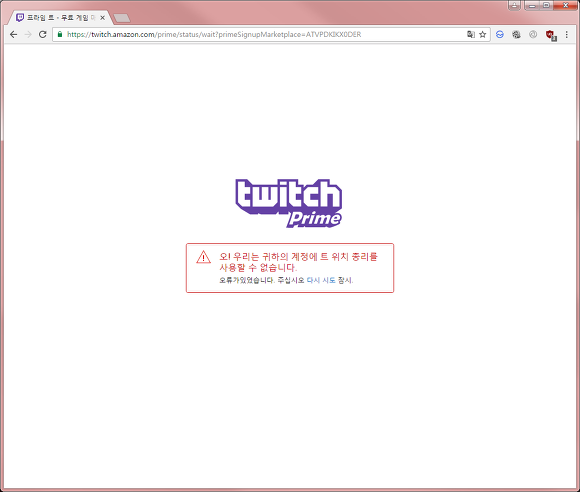
Task: Click the dark globe extension icon
Action: 516,34
